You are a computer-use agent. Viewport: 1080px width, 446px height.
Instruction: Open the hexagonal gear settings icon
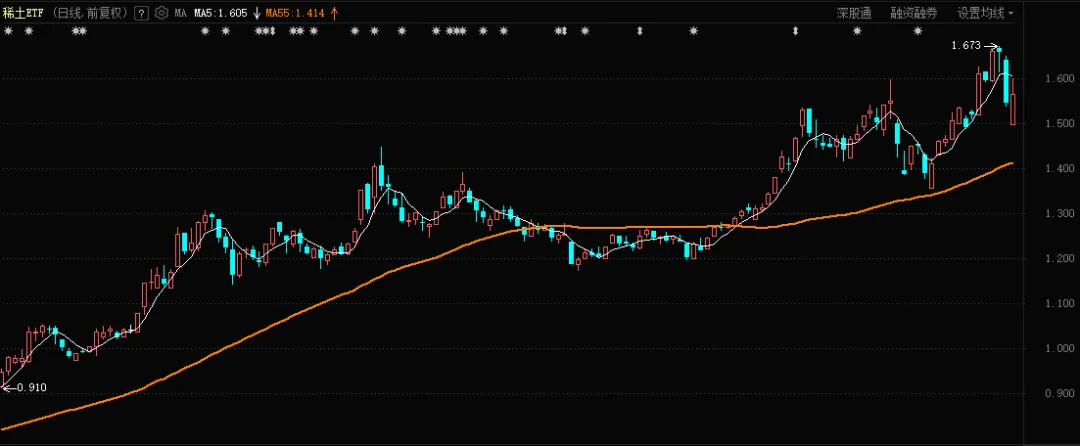[161, 13]
